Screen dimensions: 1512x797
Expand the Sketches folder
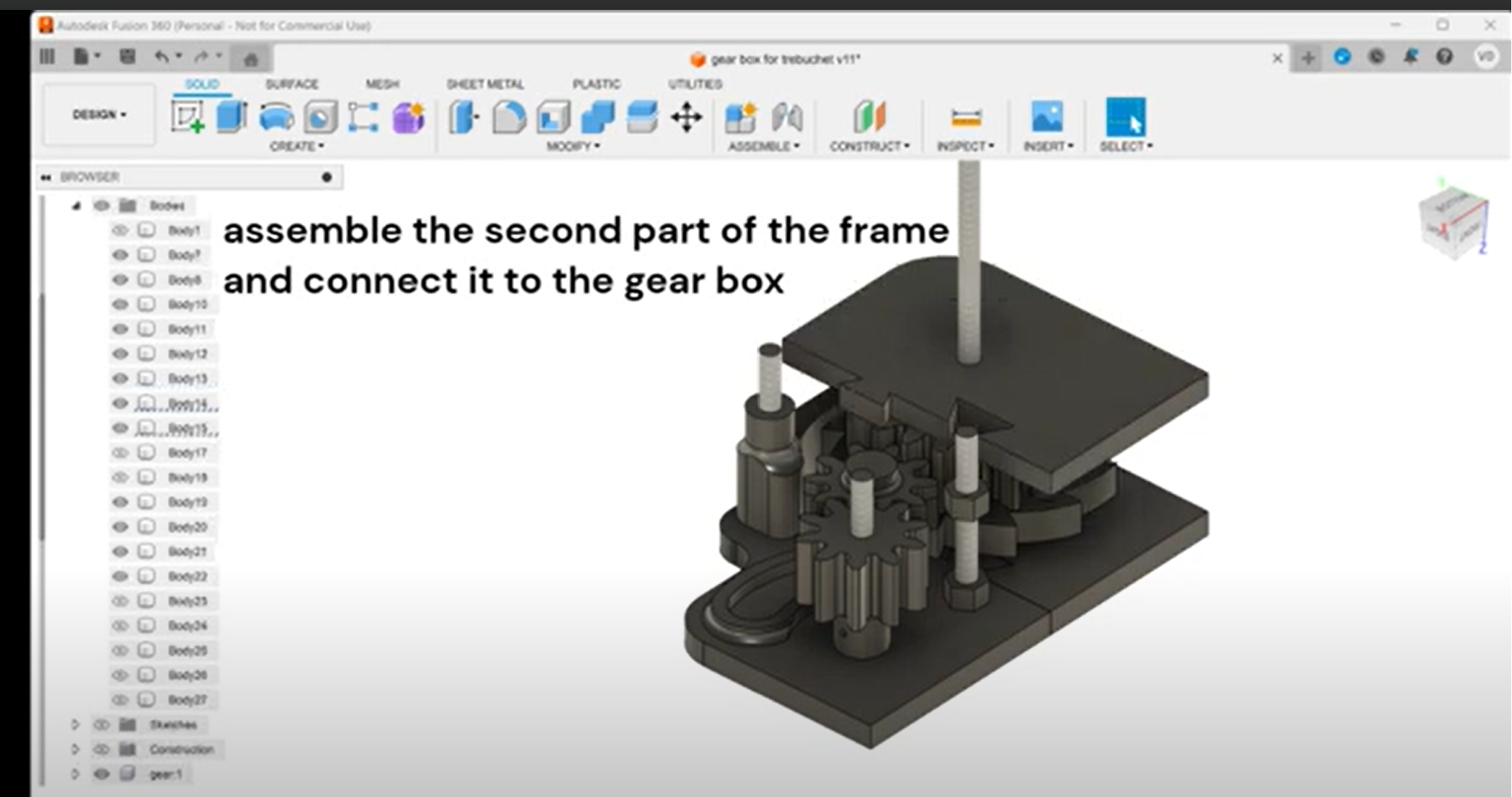pos(76,724)
